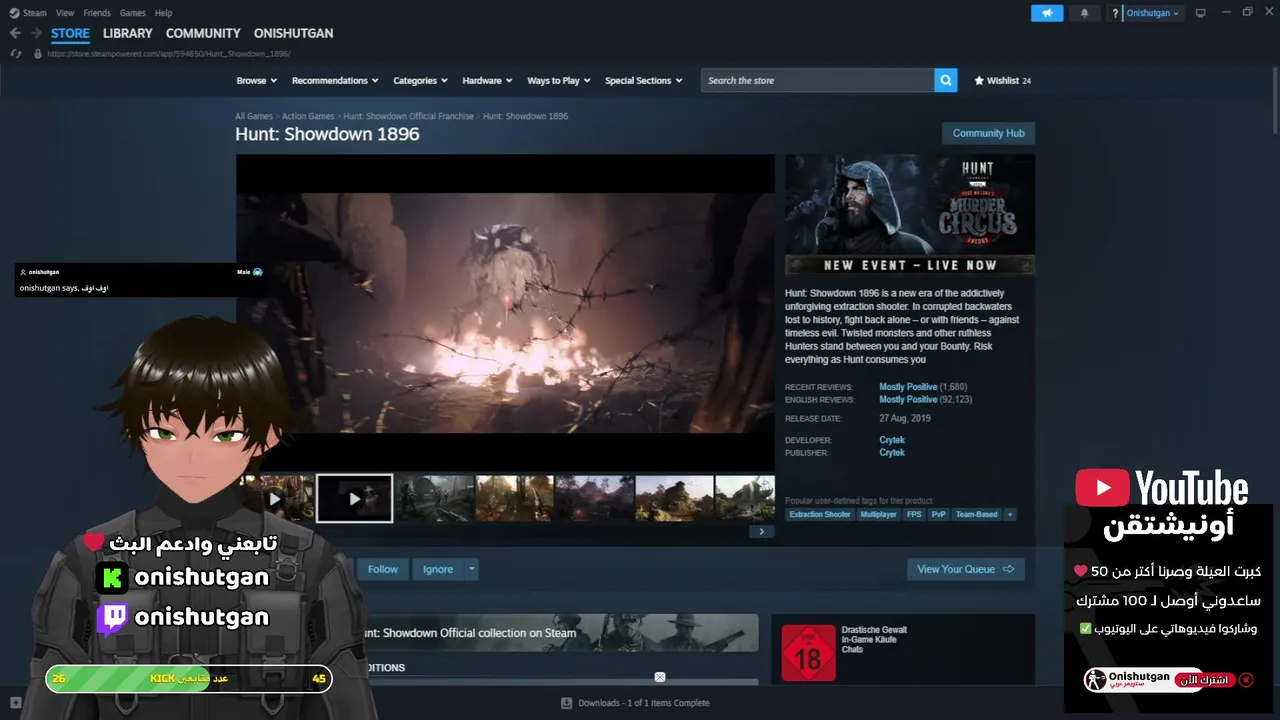Enter Big Picture mode via monitor icon
This screenshot has width=1280, height=720.
pos(1201,13)
